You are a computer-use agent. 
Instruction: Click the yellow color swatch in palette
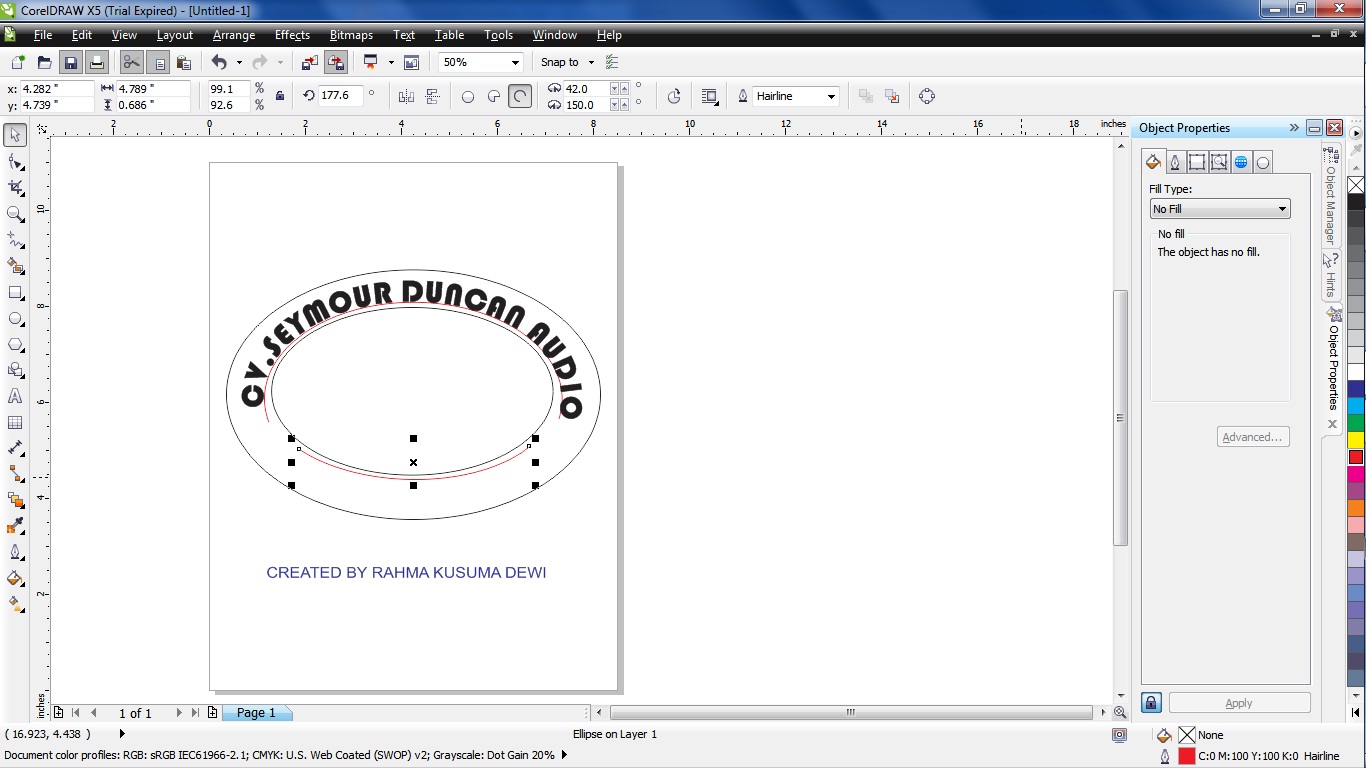(1356, 440)
